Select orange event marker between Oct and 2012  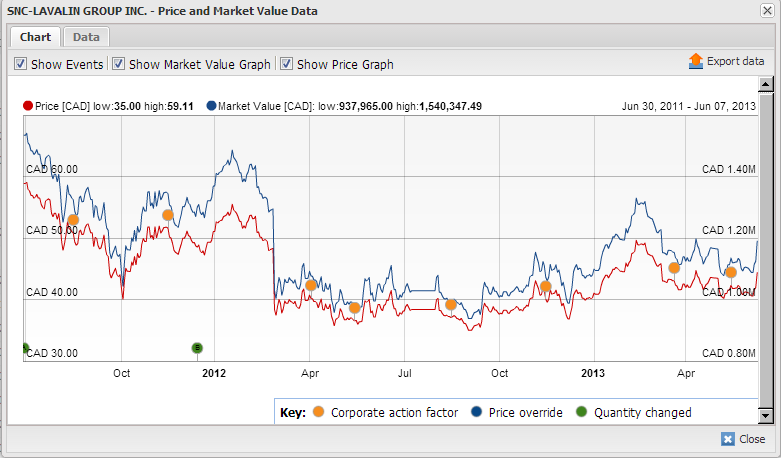168,215
